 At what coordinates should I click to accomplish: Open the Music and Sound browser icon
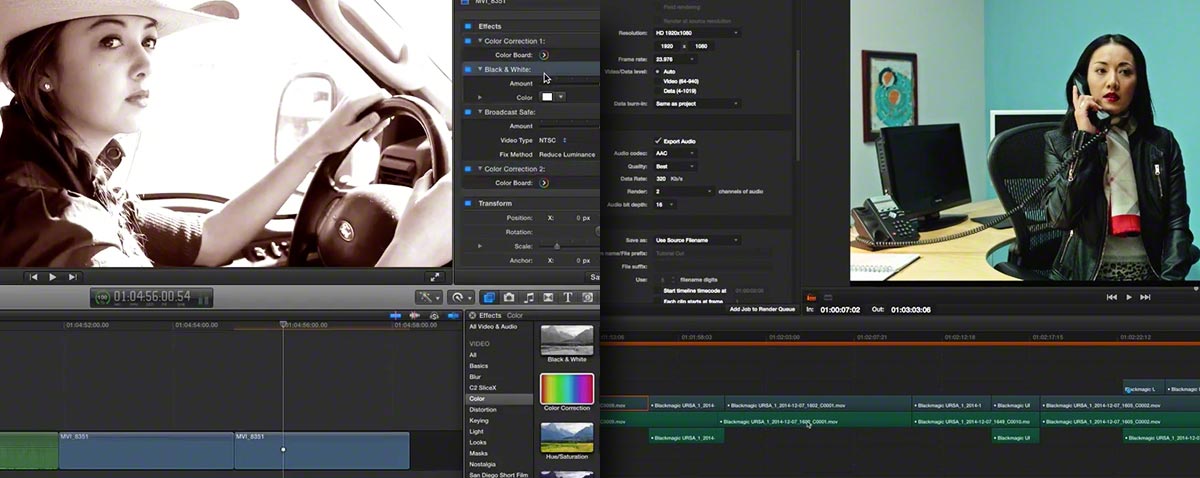tap(529, 297)
